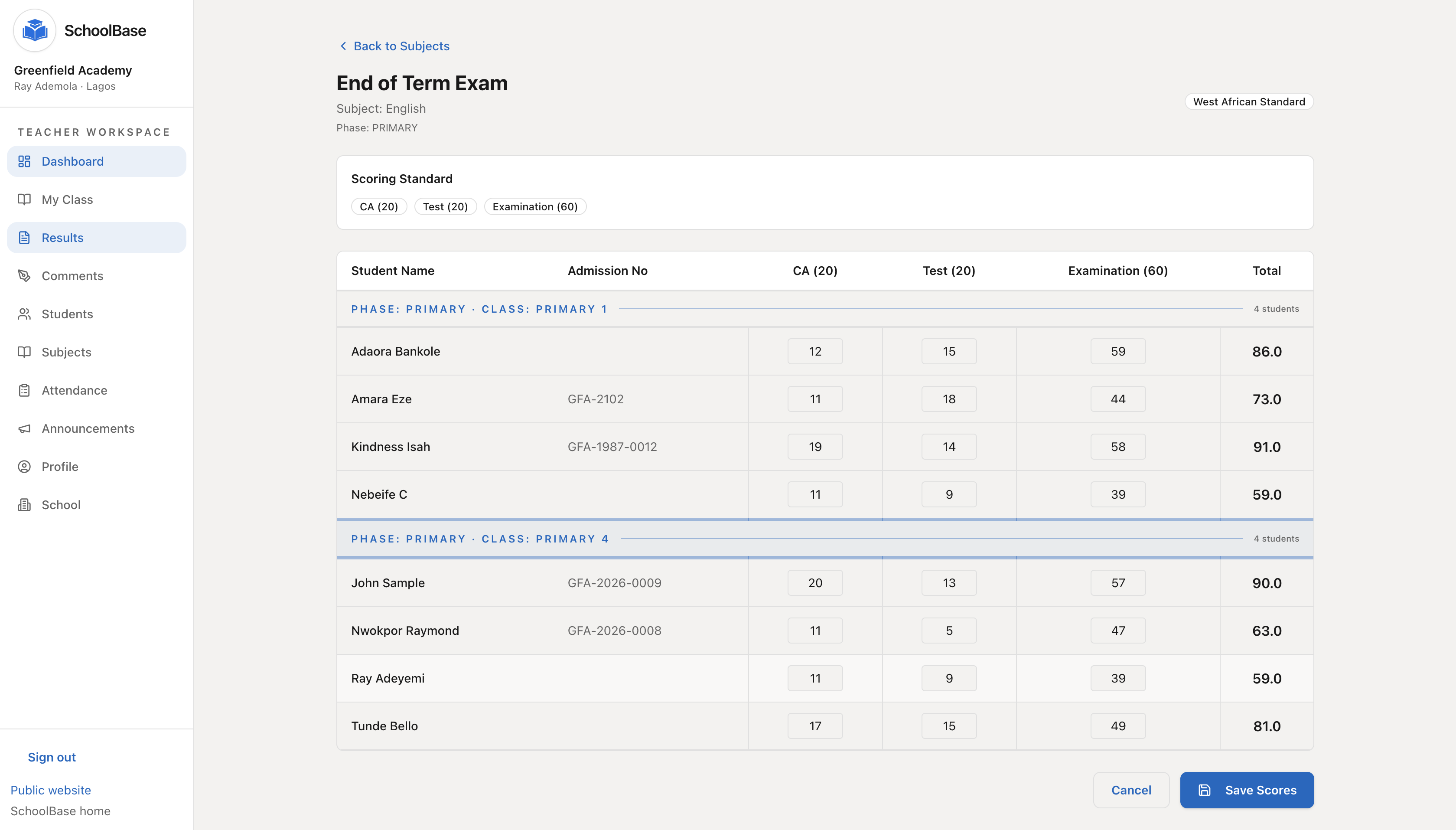Viewport: 1456px width, 830px height.
Task: Navigate to Students page
Action: [96, 314]
